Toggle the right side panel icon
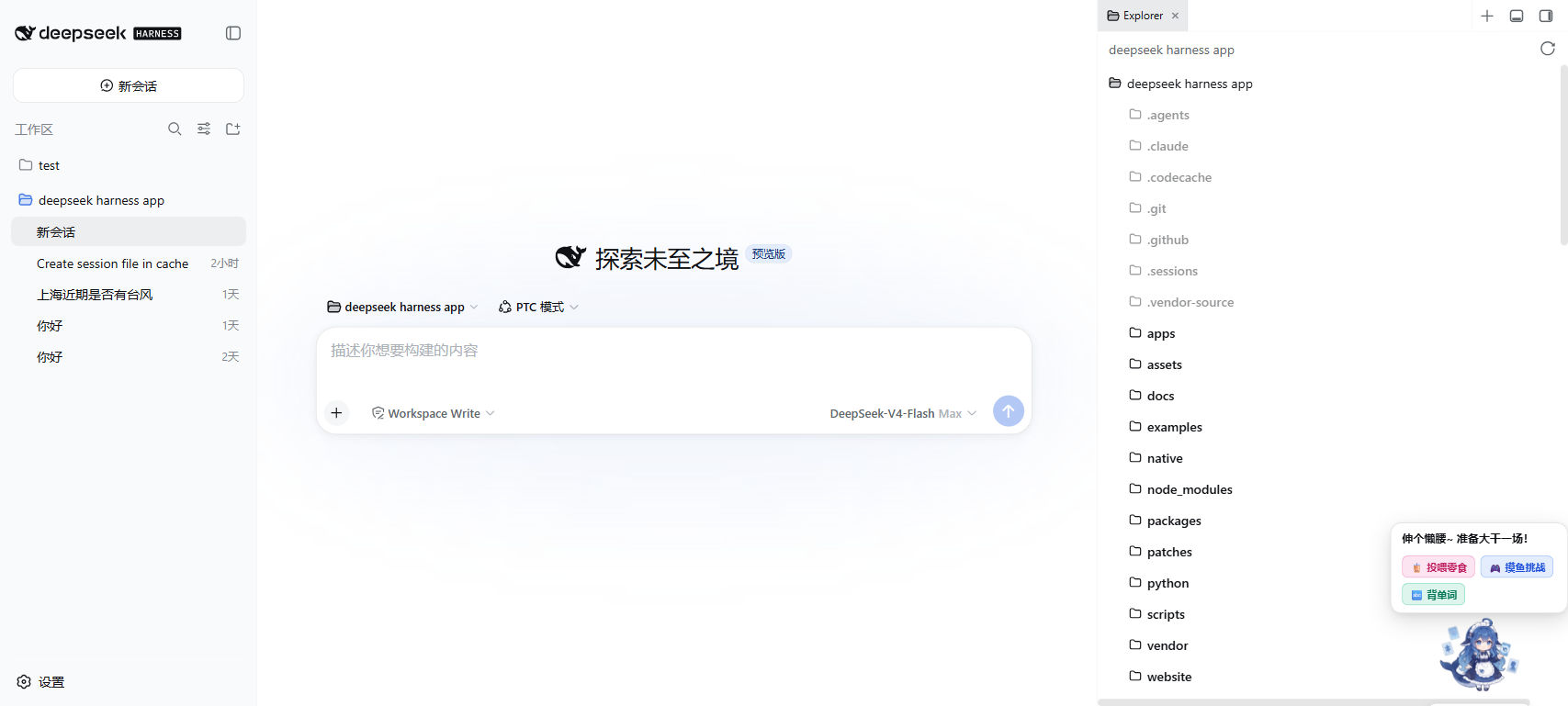1568x706 pixels. [1546, 16]
